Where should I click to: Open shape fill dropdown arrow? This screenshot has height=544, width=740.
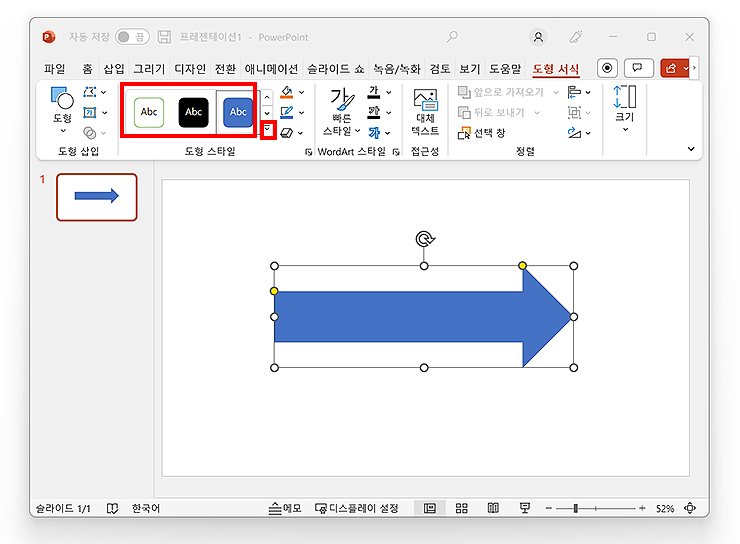point(302,92)
